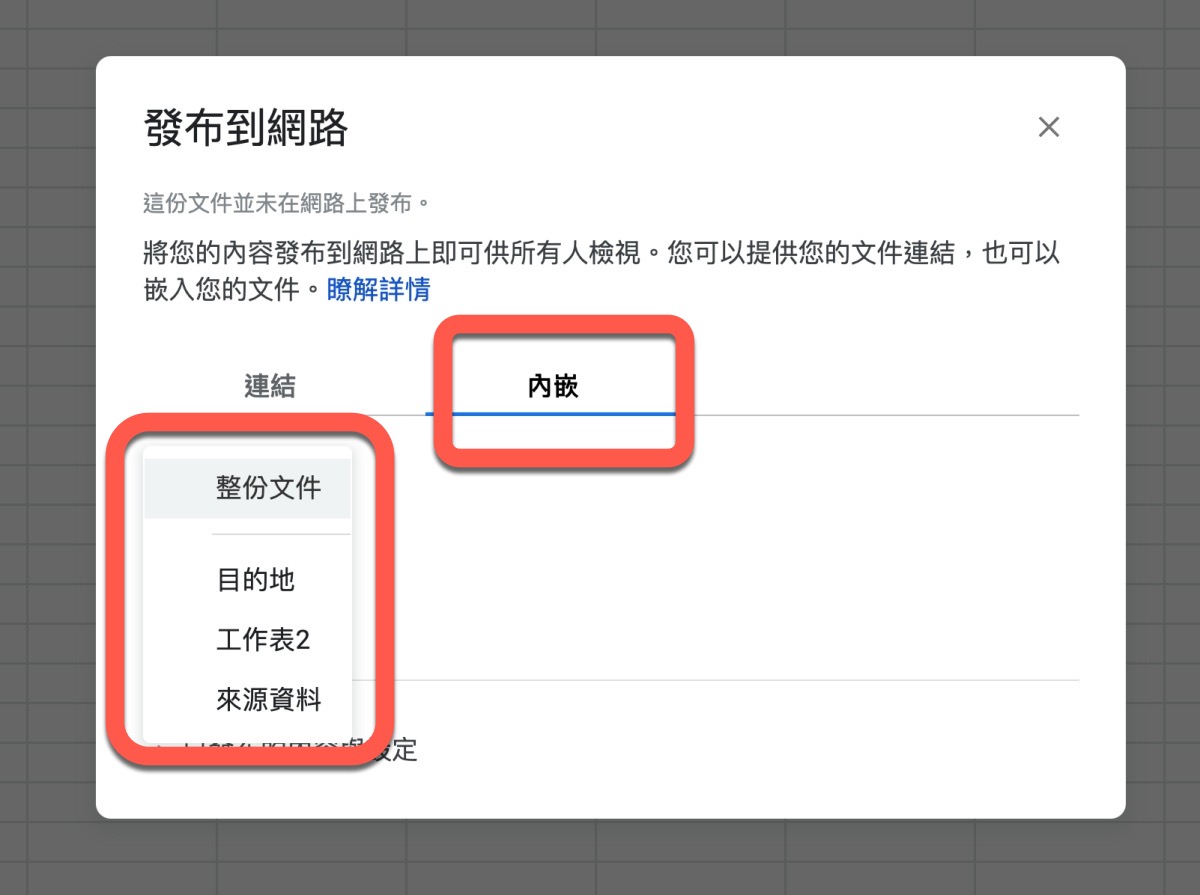
Task: Embed only the 工作表2 sheet
Action: [263, 640]
